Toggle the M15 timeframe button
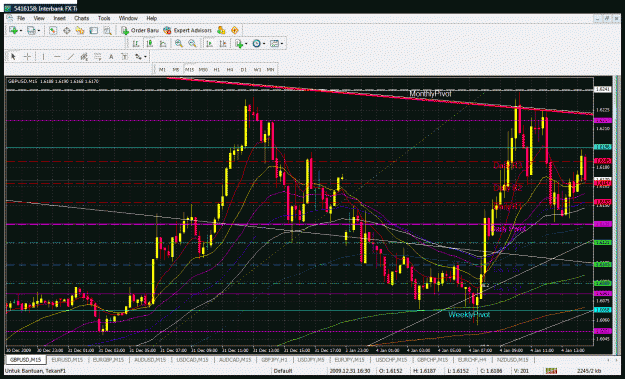Screen dimensions: 625x379 coord(189,69)
